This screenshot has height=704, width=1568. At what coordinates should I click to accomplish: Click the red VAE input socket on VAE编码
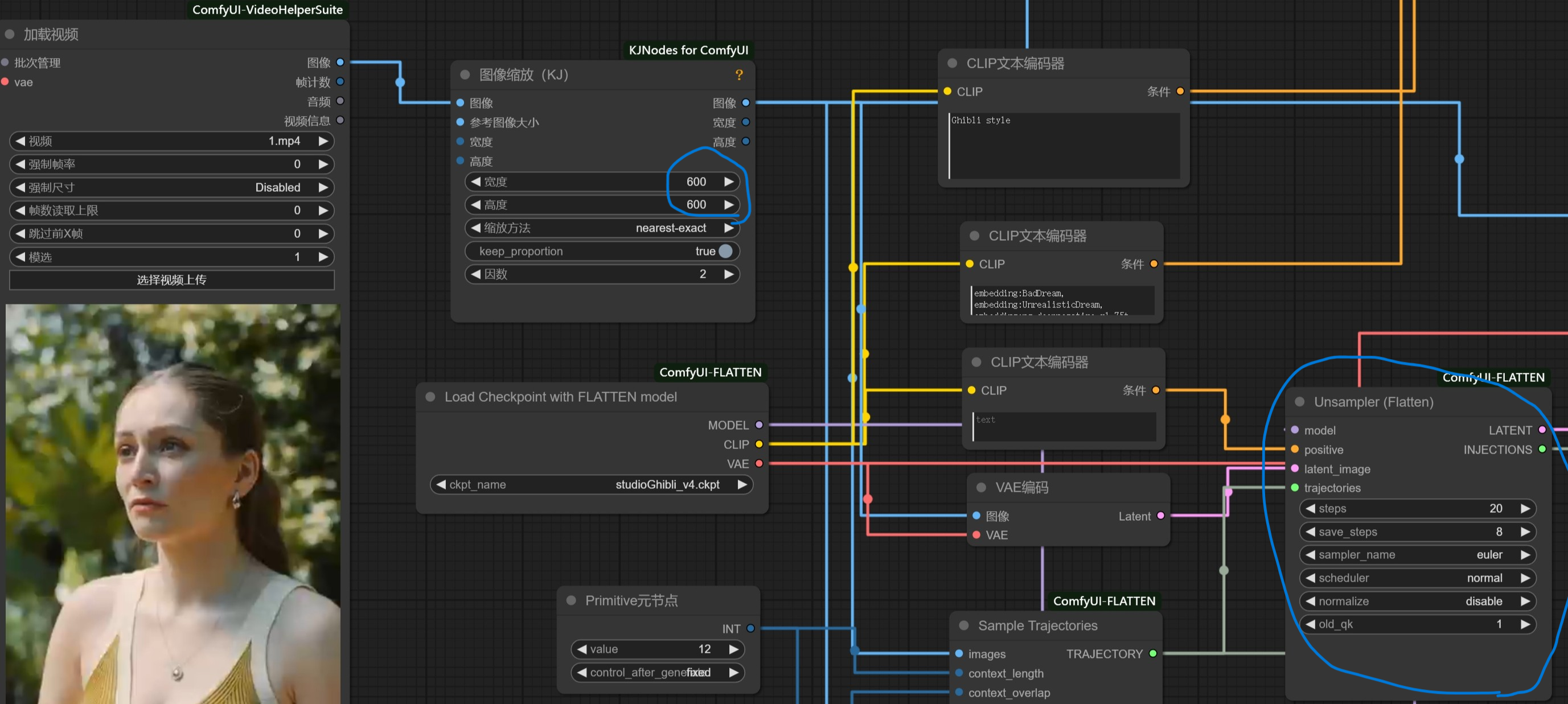[x=976, y=535]
